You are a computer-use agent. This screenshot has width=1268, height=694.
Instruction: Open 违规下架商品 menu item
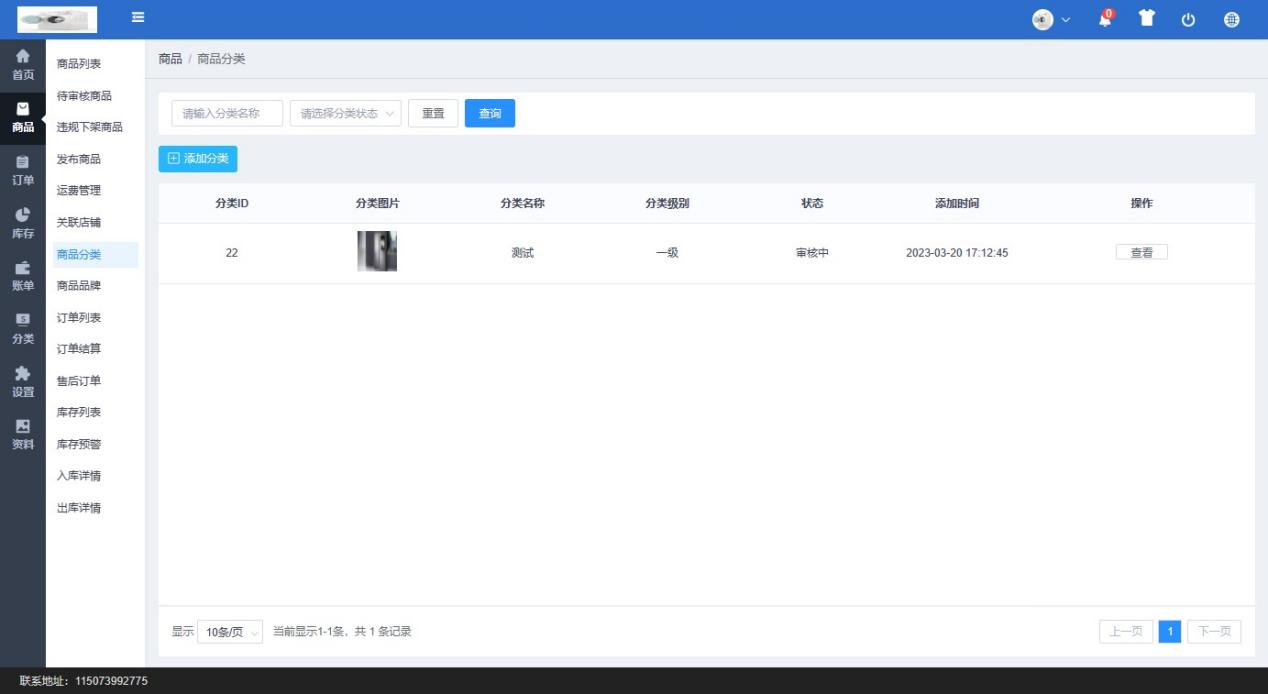pos(90,127)
